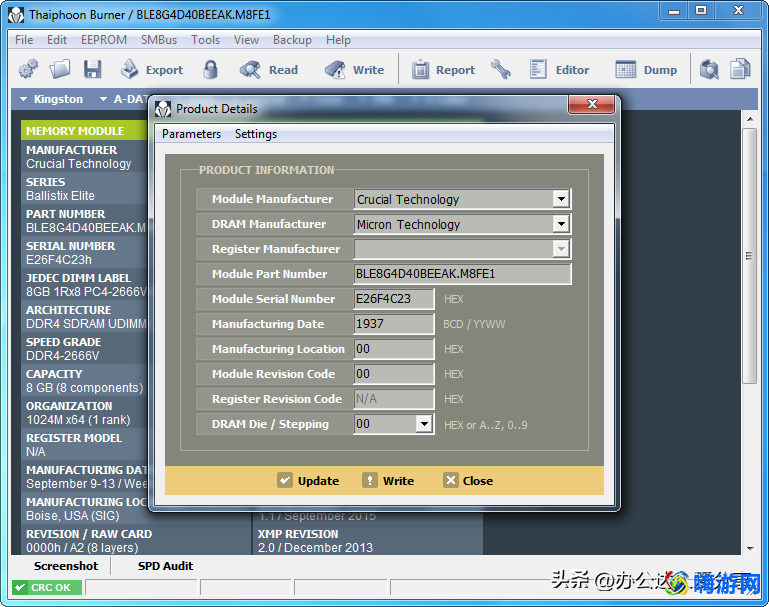Maximize the Thaiphoon Burner window
769x607 pixels.
tap(701, 10)
